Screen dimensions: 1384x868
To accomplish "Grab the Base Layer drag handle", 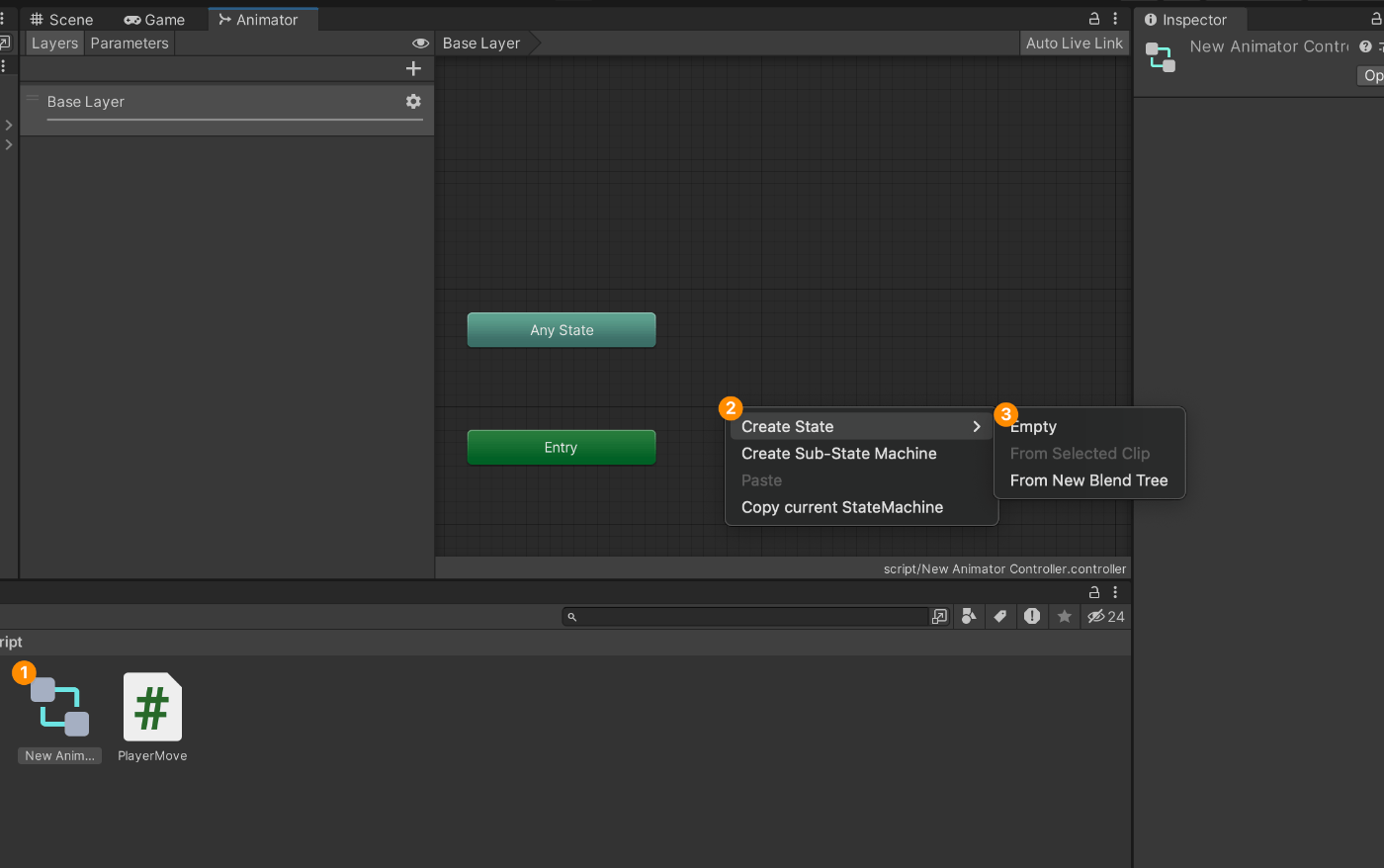I will (x=33, y=99).
